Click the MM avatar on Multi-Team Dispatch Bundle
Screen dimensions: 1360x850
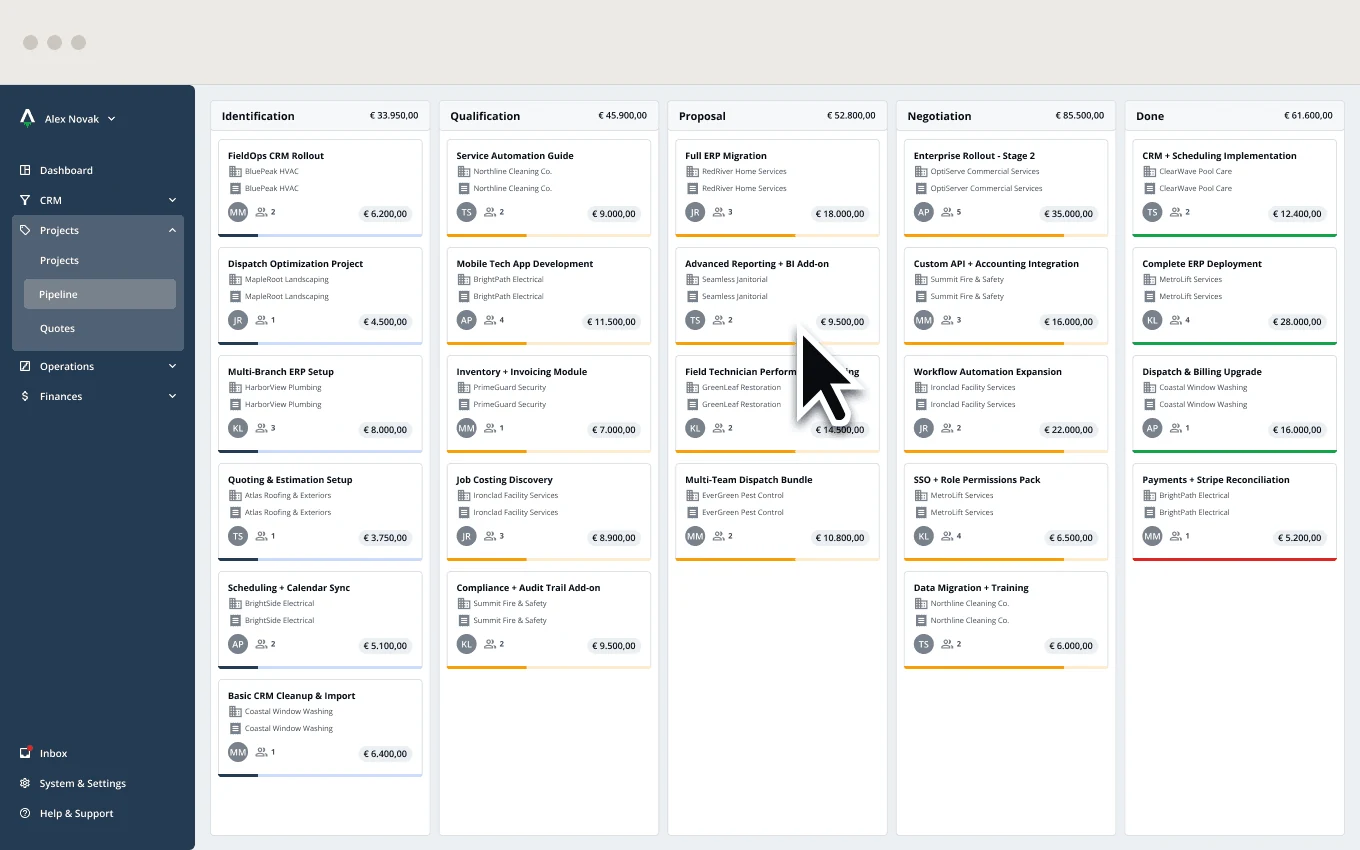[695, 536]
